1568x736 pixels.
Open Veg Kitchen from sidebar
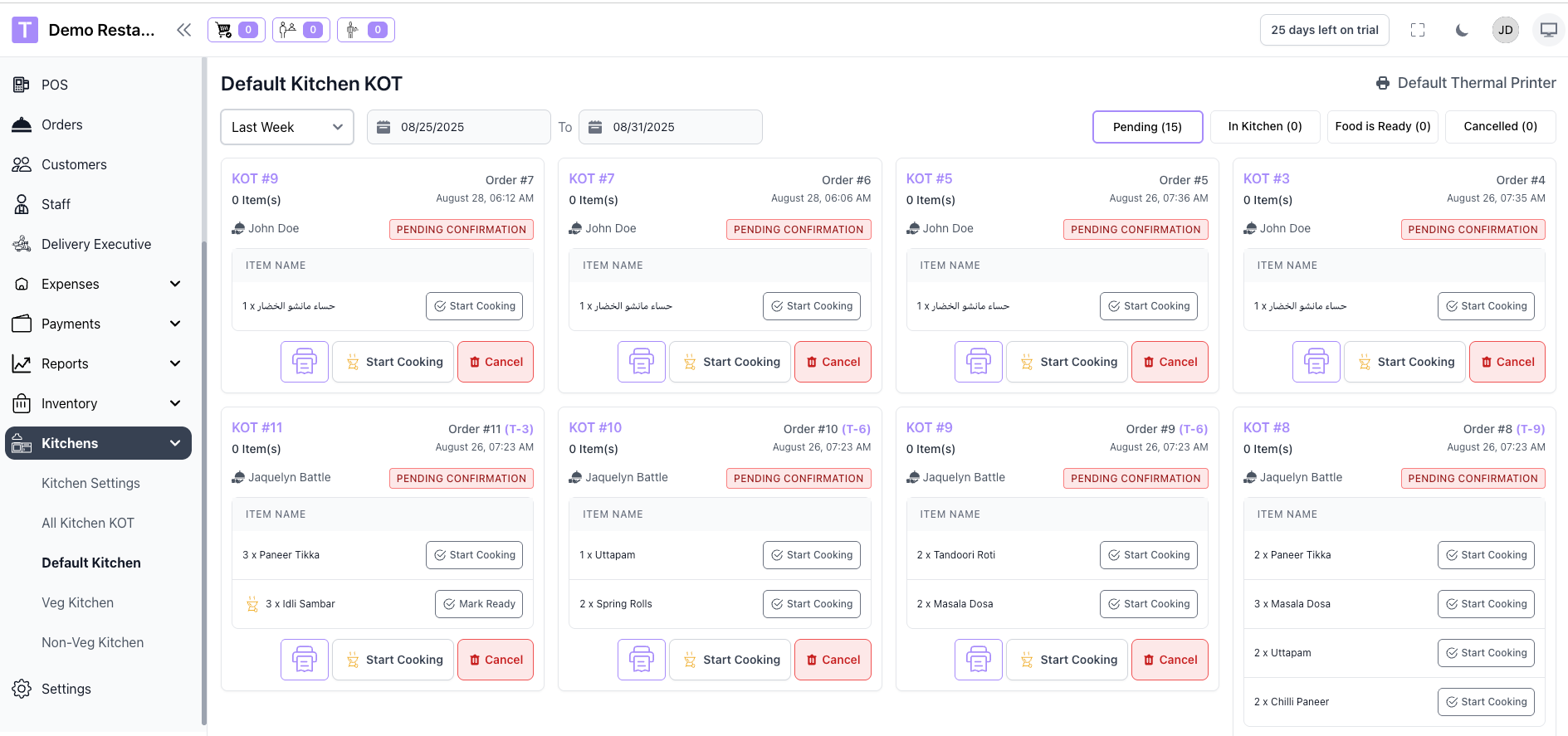[78, 602]
